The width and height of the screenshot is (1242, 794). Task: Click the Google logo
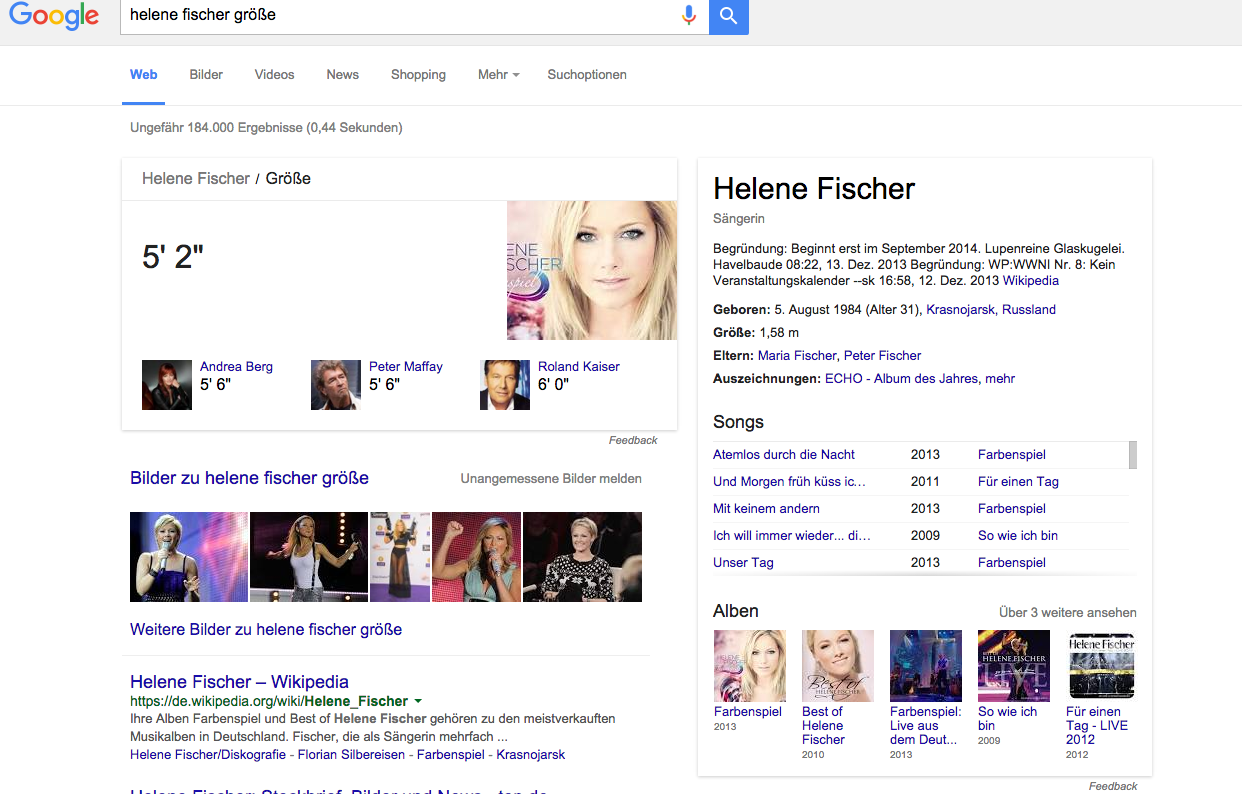click(x=54, y=16)
